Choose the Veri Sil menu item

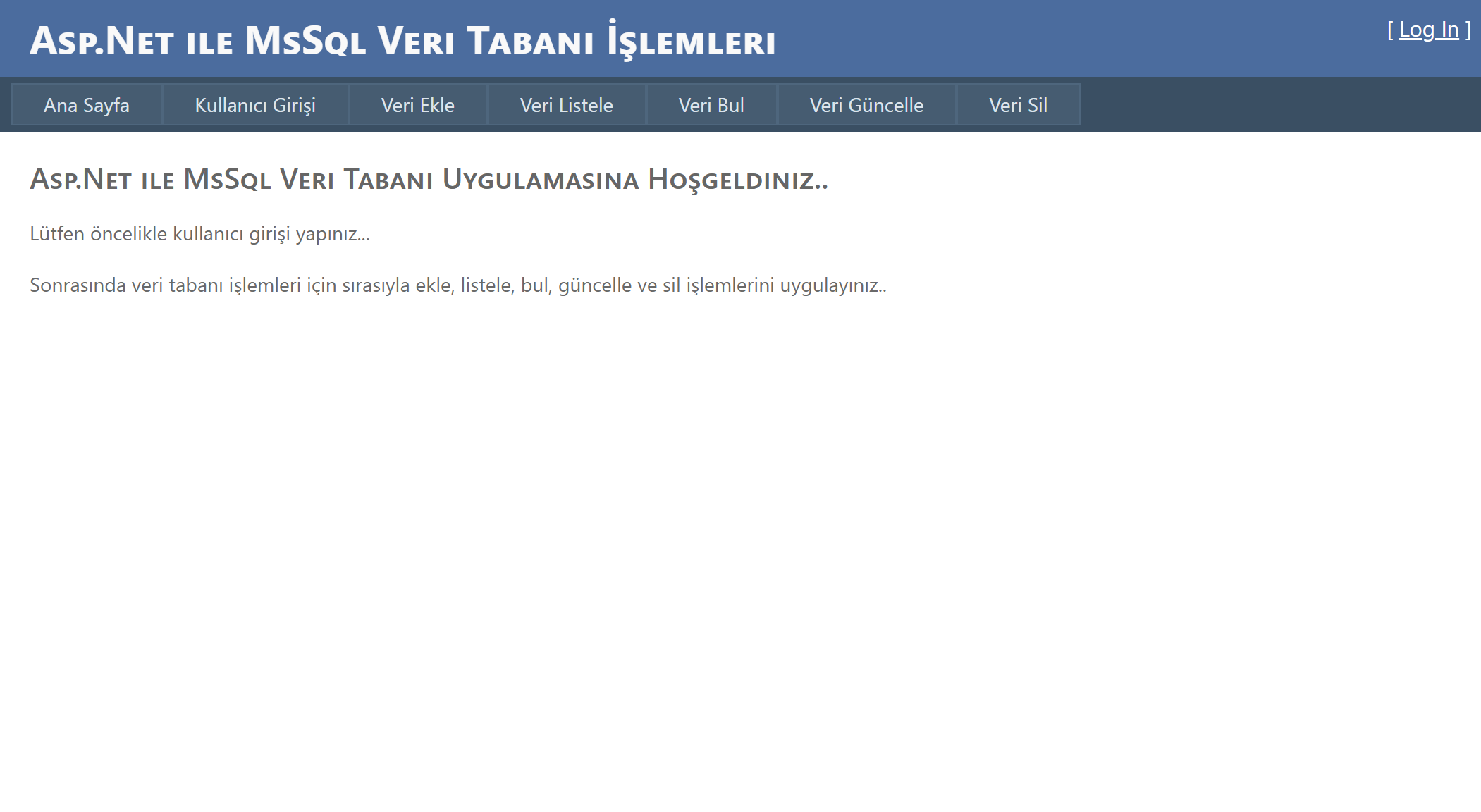click(x=1018, y=105)
